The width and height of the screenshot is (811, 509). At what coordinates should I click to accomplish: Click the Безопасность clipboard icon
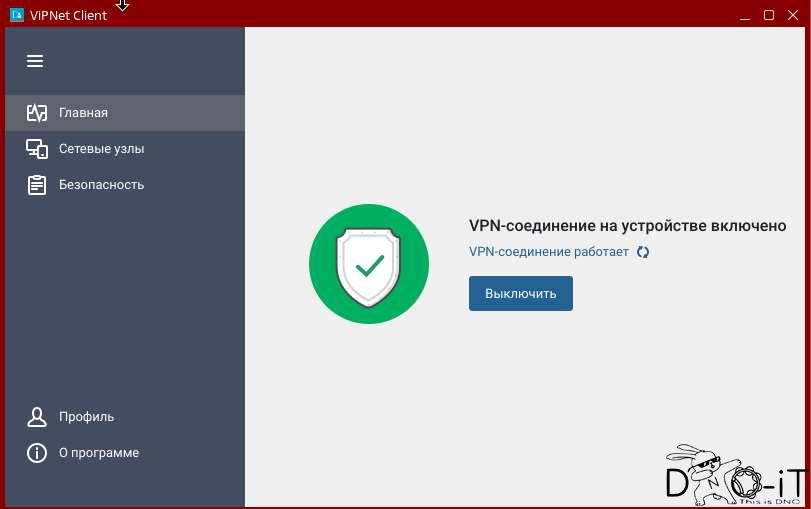click(37, 185)
